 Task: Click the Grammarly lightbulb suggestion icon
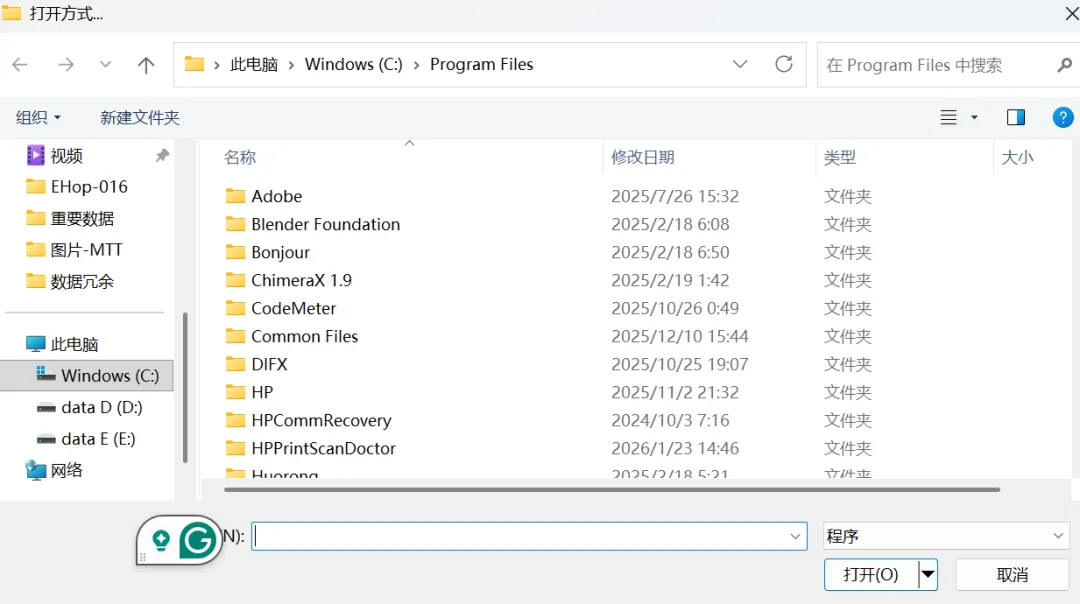tap(161, 541)
